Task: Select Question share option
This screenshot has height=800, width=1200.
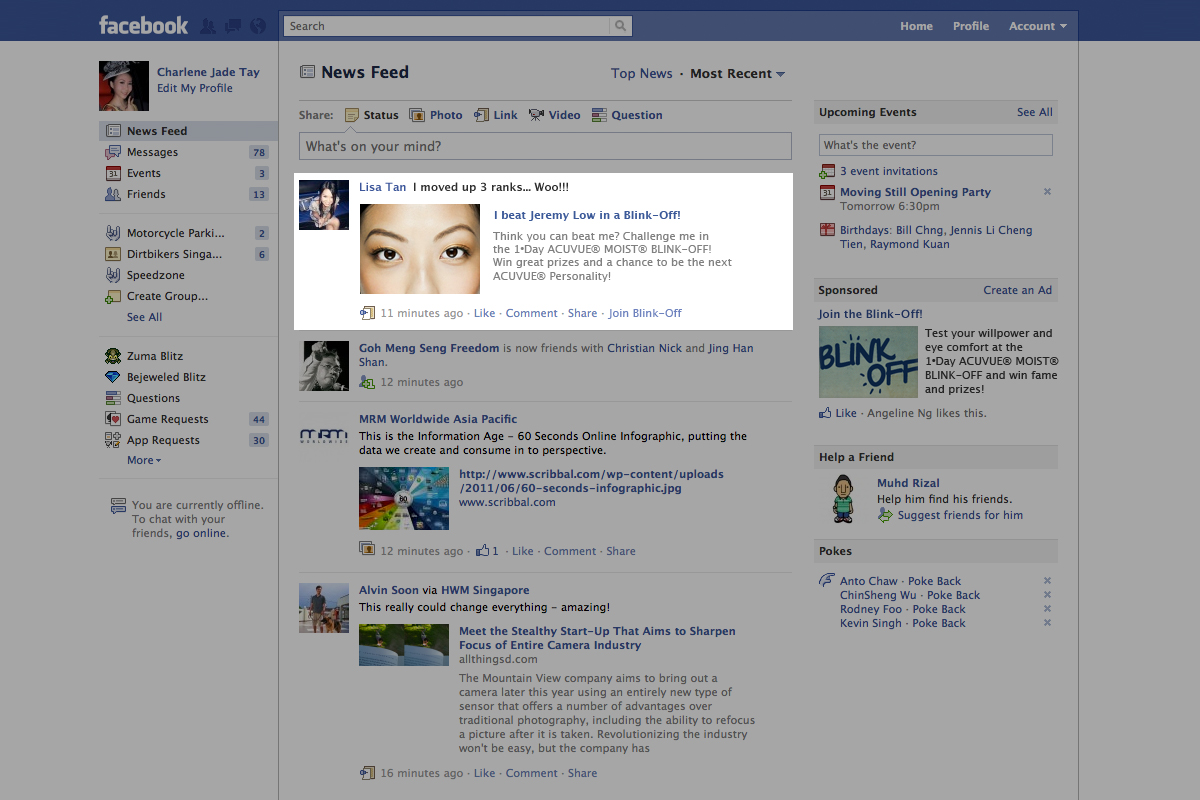Action: (627, 115)
